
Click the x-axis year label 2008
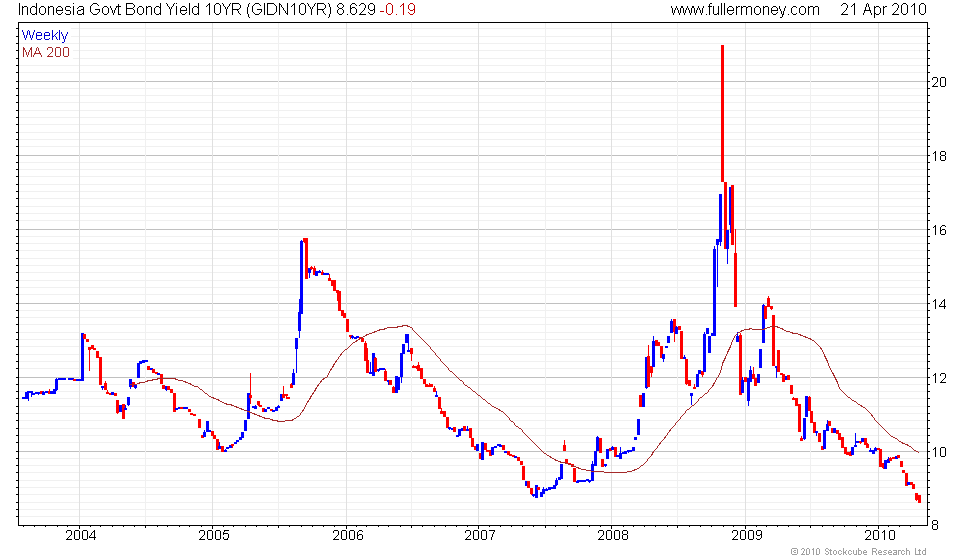(x=613, y=536)
